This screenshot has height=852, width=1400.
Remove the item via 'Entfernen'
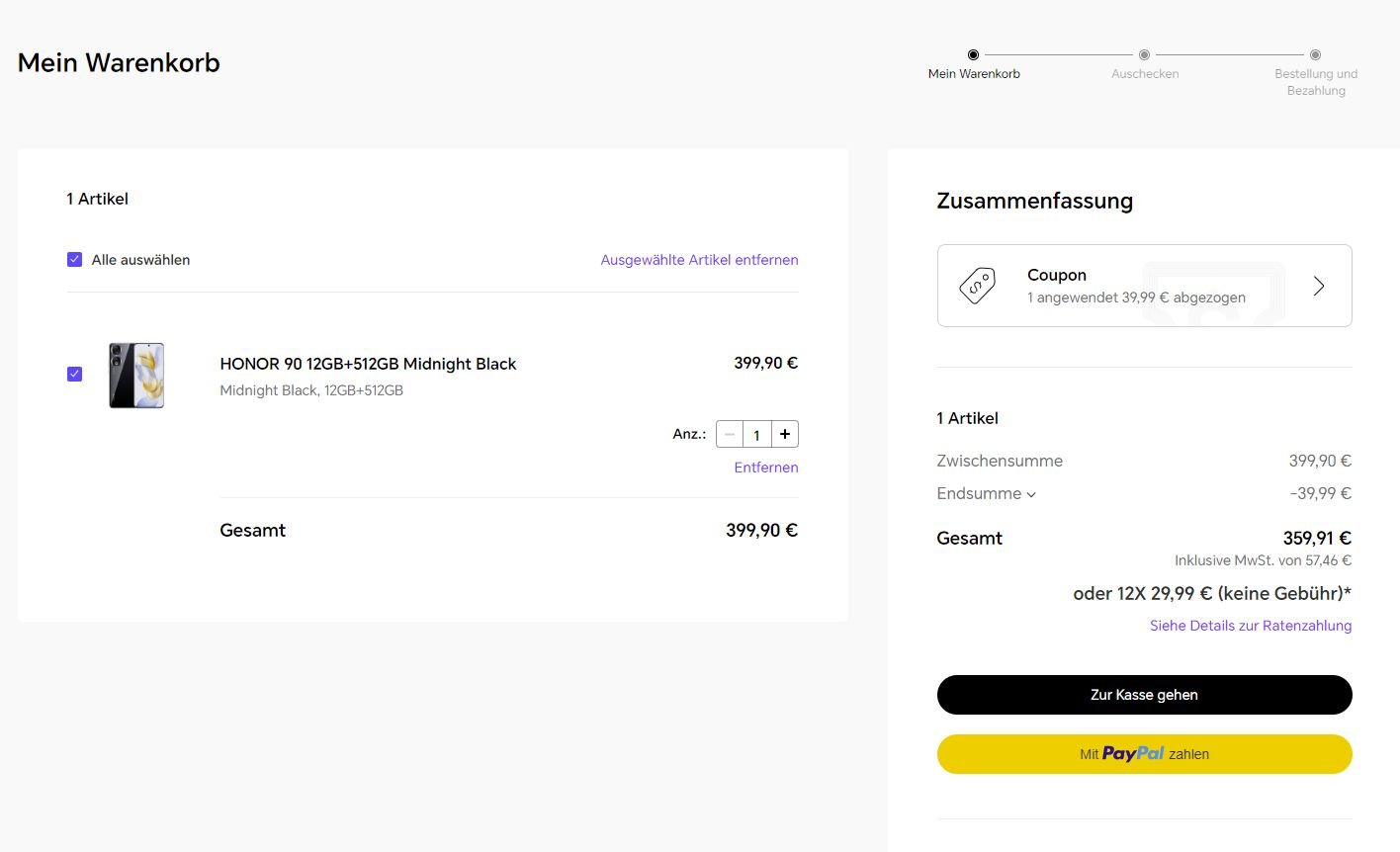pos(765,468)
